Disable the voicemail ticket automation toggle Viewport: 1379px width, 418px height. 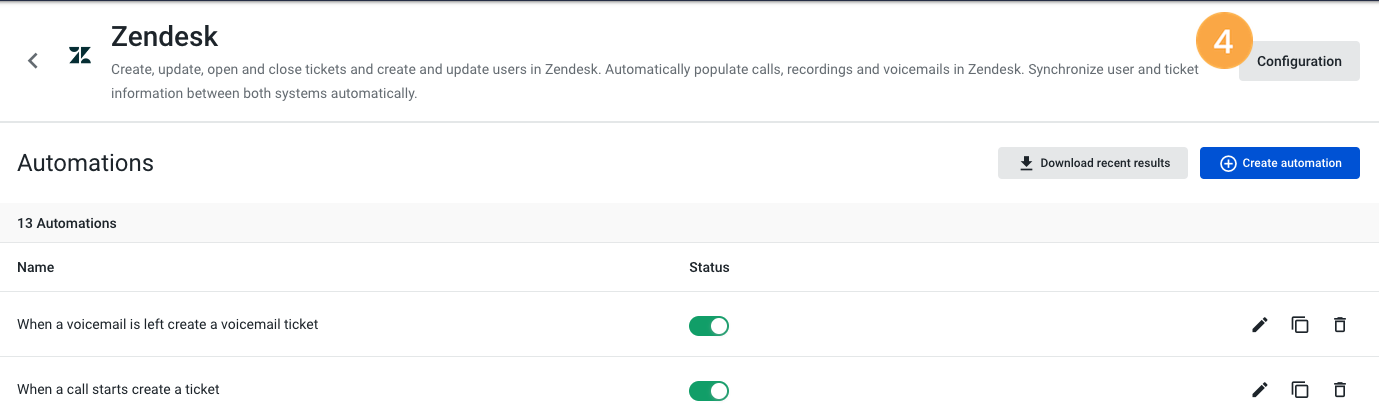coord(709,325)
